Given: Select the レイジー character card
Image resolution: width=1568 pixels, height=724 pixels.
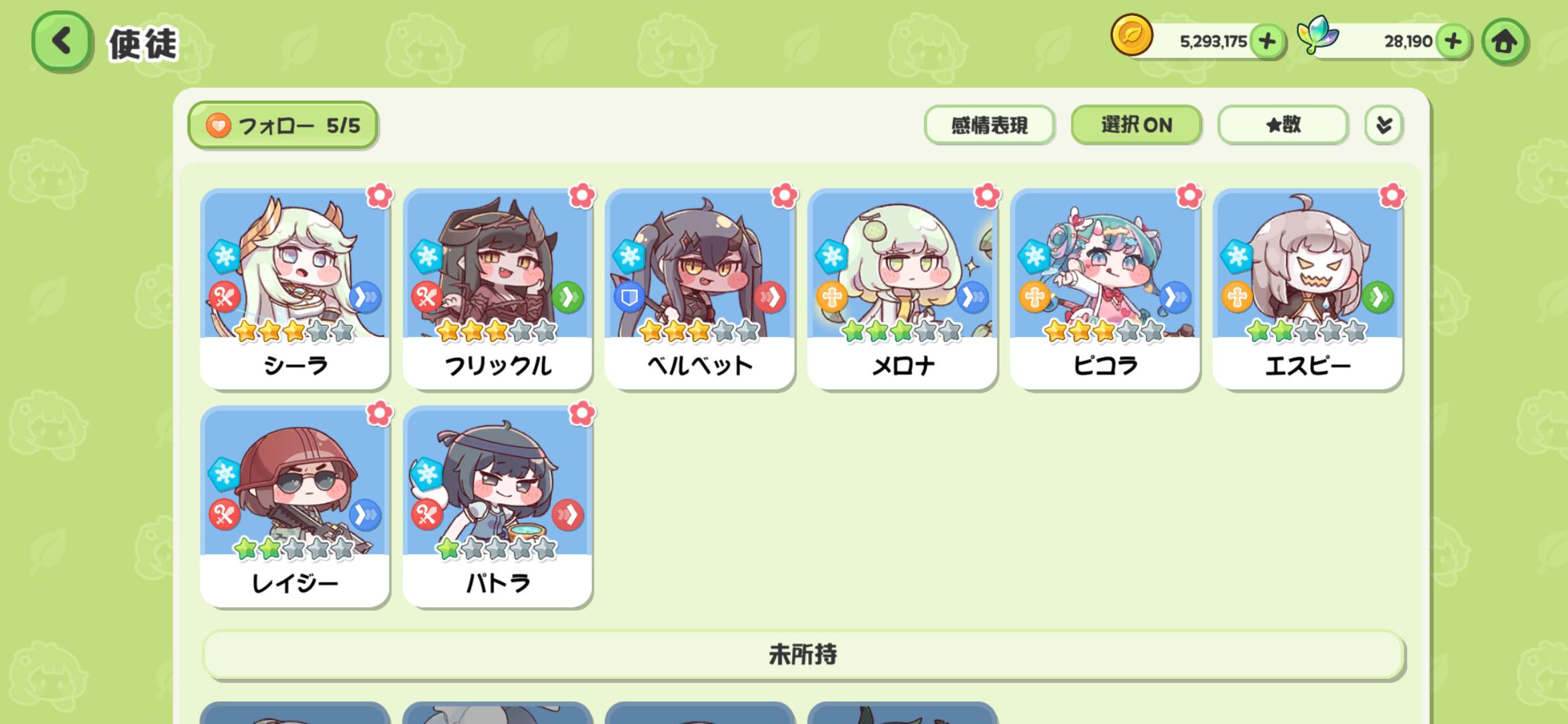Looking at the screenshot, I should (x=295, y=507).
